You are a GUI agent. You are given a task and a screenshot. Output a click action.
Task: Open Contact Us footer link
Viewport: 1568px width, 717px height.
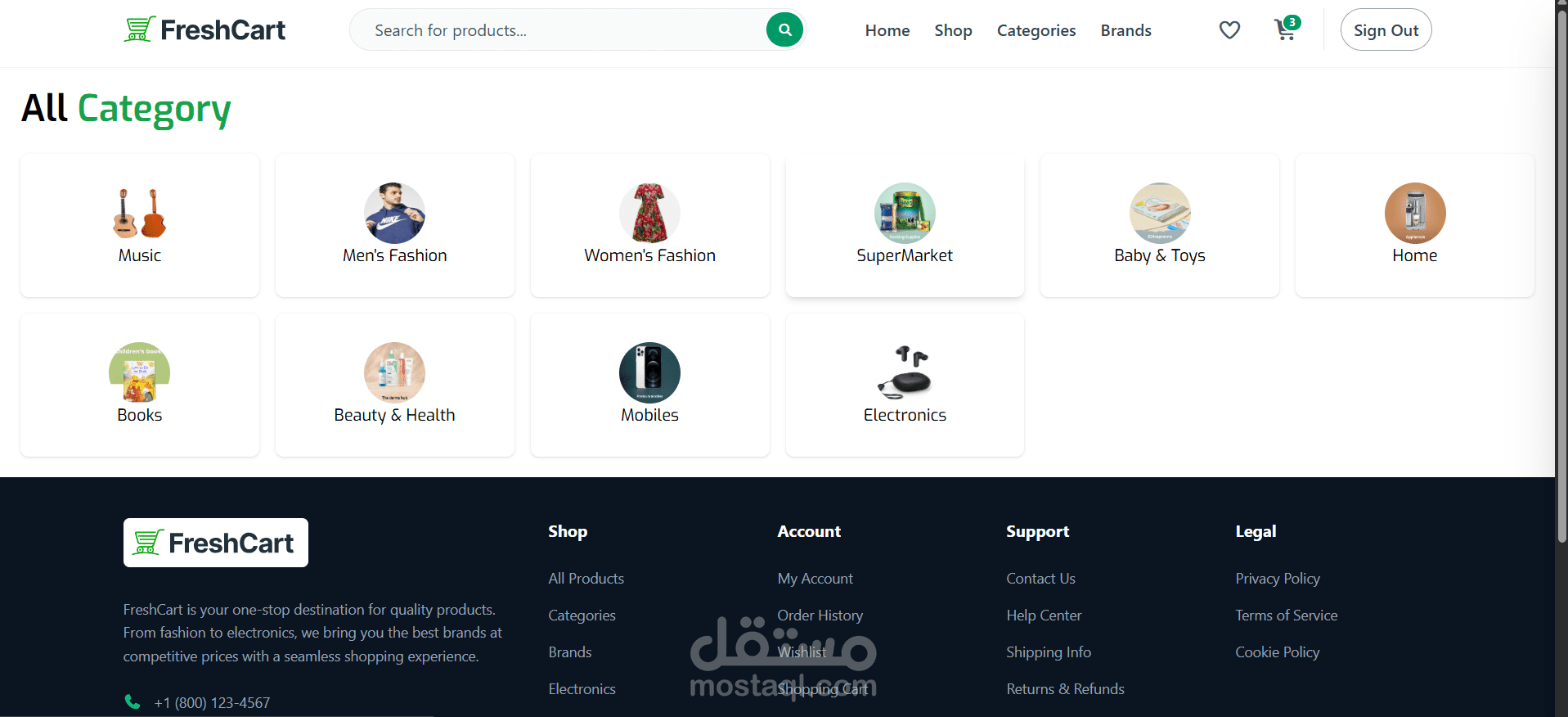[1041, 579]
